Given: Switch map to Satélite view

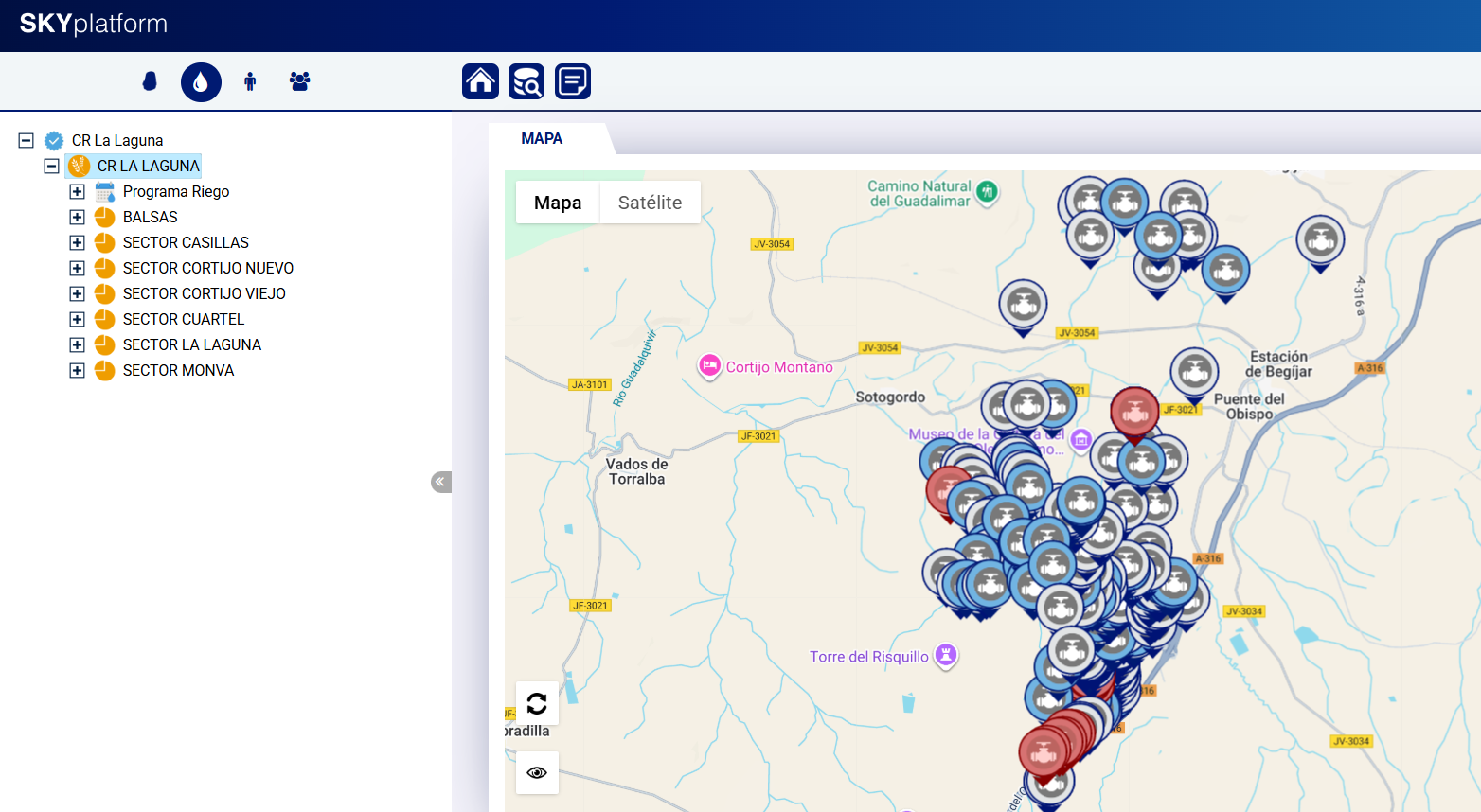Looking at the screenshot, I should click(650, 203).
